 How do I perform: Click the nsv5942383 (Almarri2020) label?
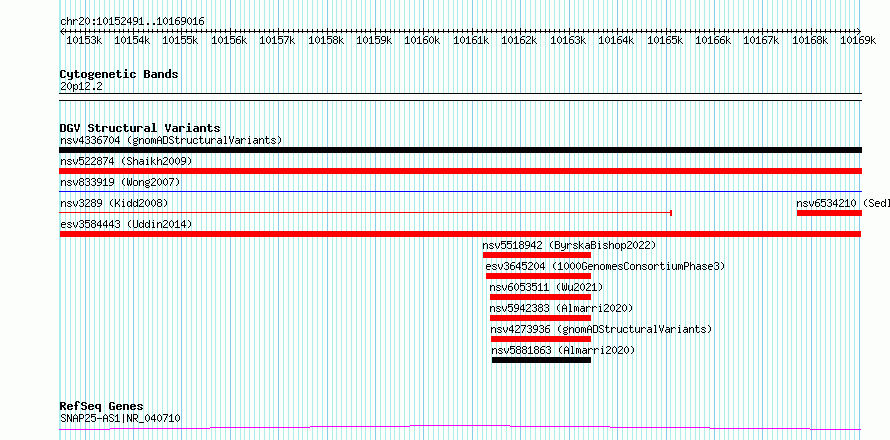click(561, 308)
